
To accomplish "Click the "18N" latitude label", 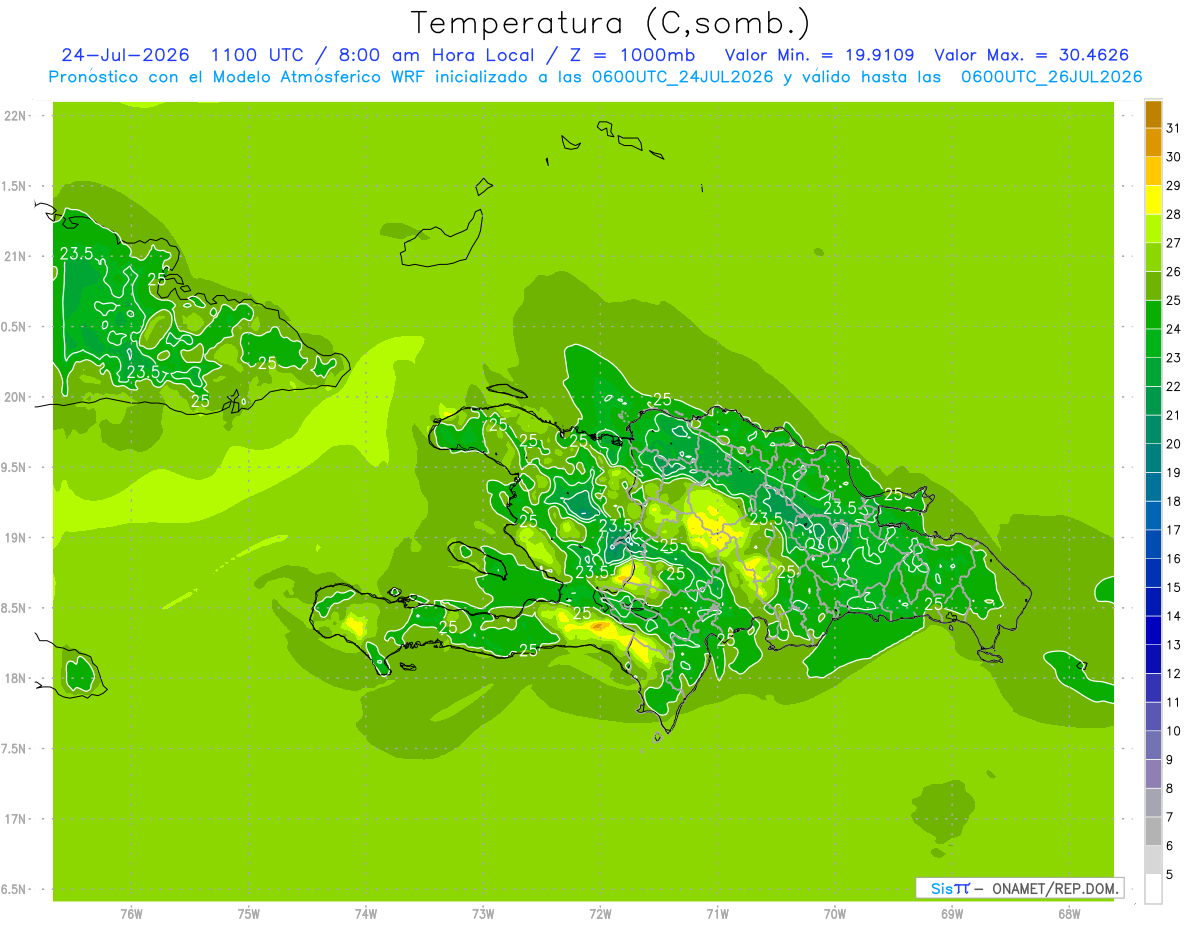I will (x=15, y=678).
